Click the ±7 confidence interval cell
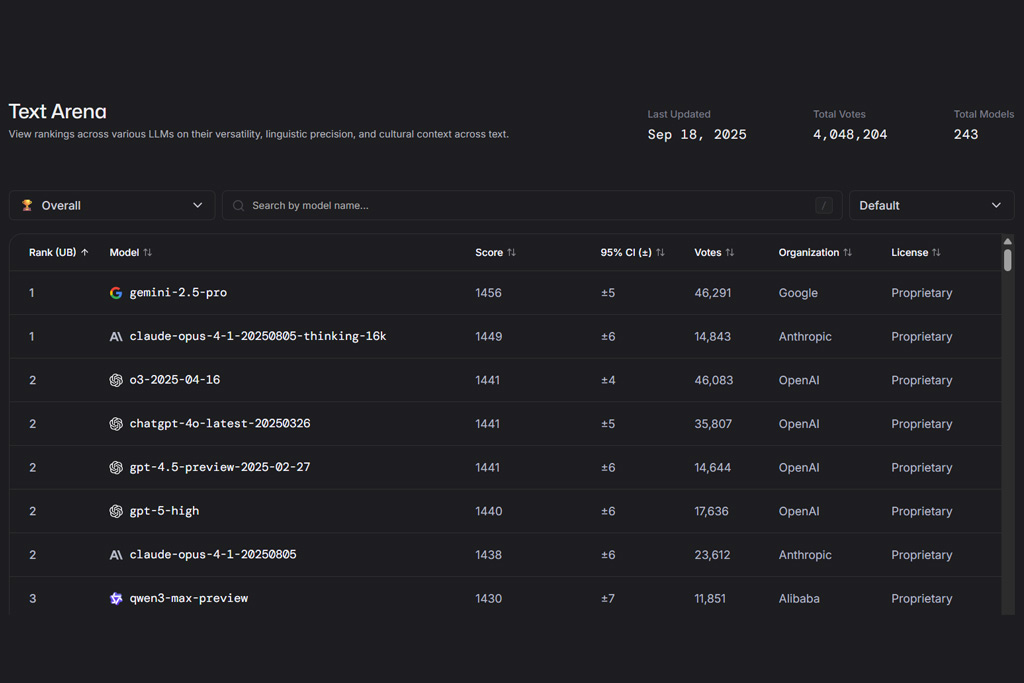 click(608, 599)
